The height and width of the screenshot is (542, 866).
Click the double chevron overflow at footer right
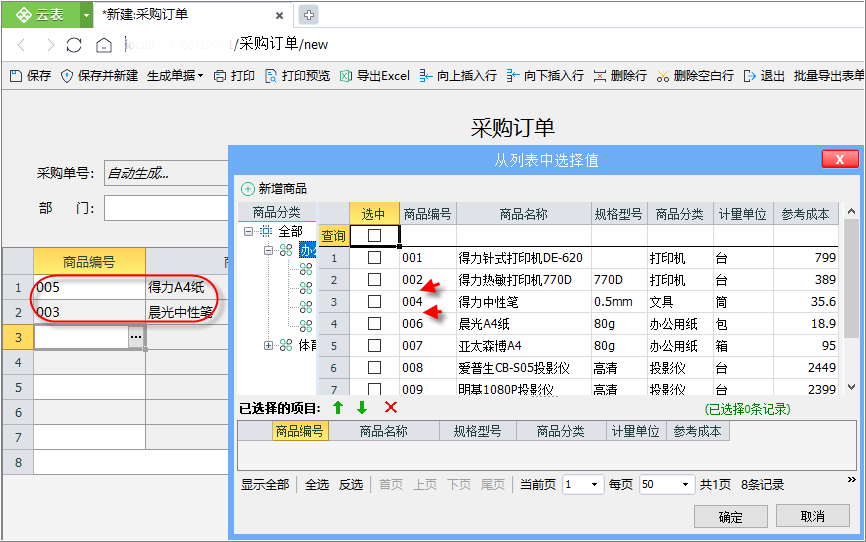[851, 480]
